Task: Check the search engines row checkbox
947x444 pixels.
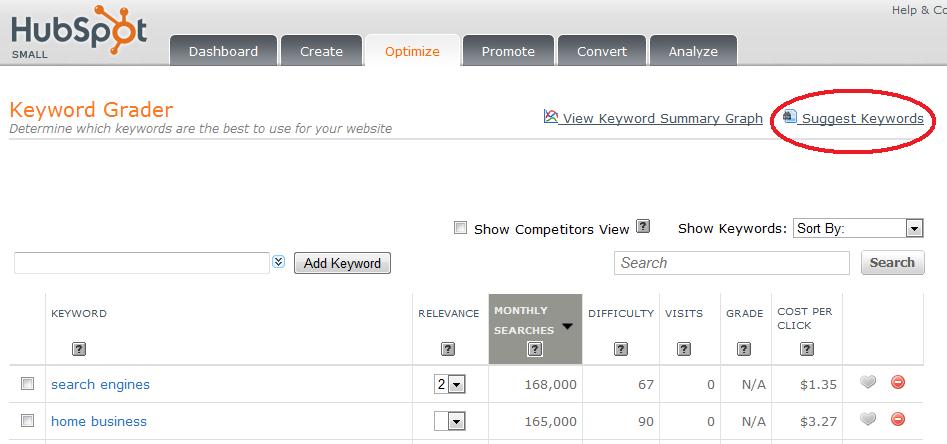Action: pyautogui.click(x=28, y=384)
